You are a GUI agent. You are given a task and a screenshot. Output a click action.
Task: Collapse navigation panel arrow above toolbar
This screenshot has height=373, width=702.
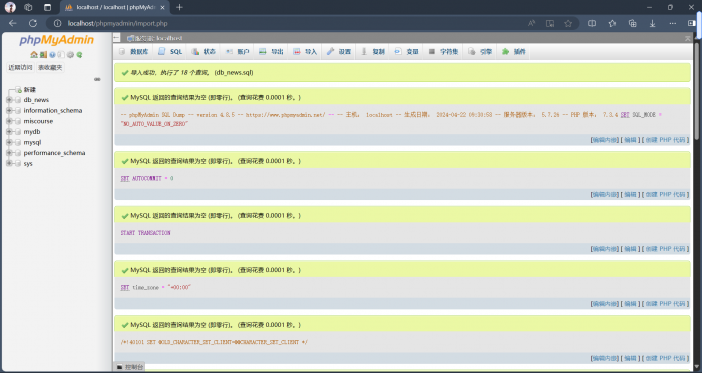[x=116, y=38]
